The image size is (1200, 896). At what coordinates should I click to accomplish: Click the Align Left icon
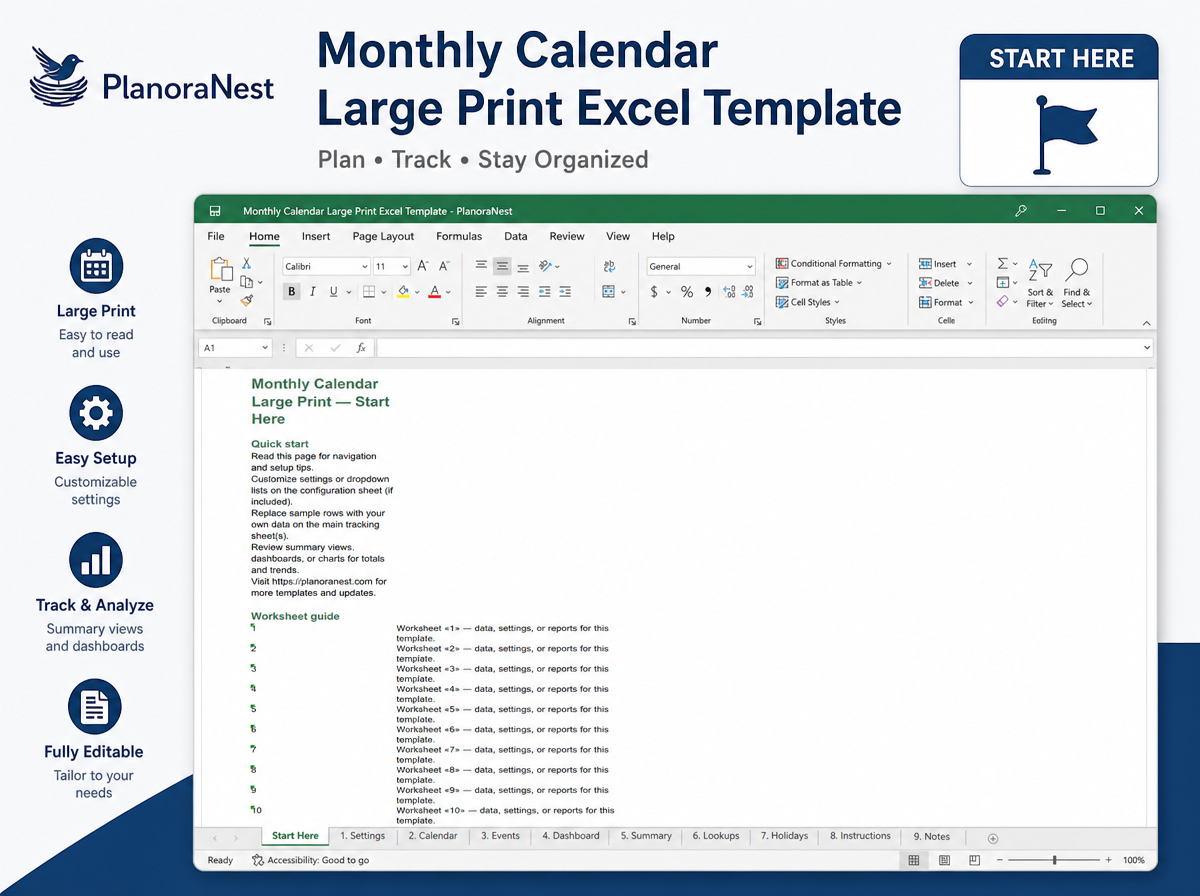point(481,292)
